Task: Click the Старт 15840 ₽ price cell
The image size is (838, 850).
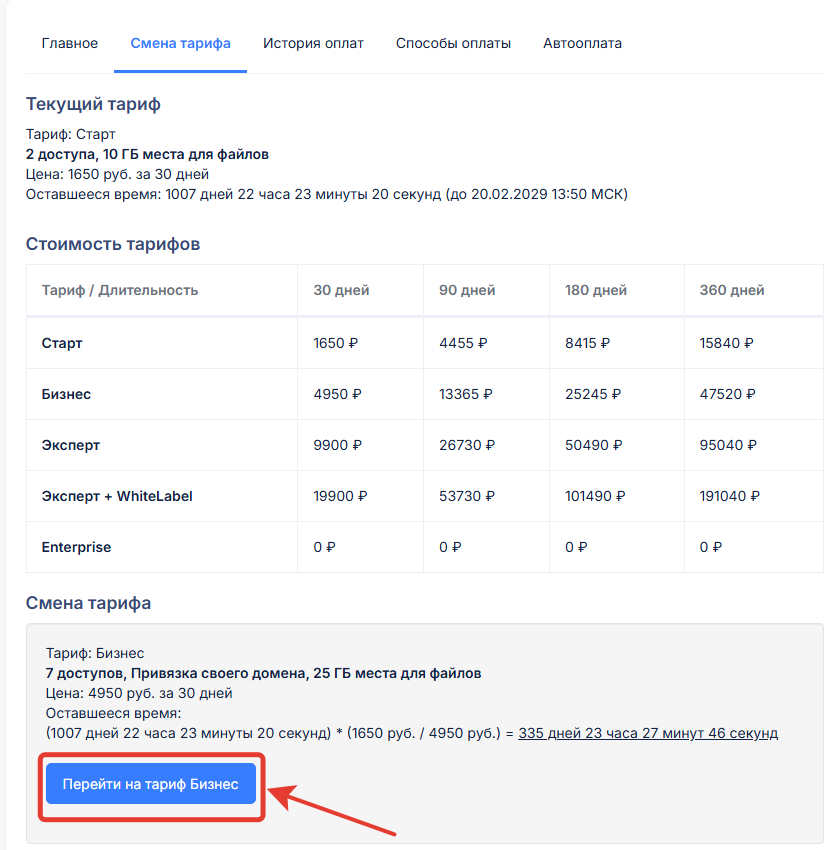Action: 726,343
